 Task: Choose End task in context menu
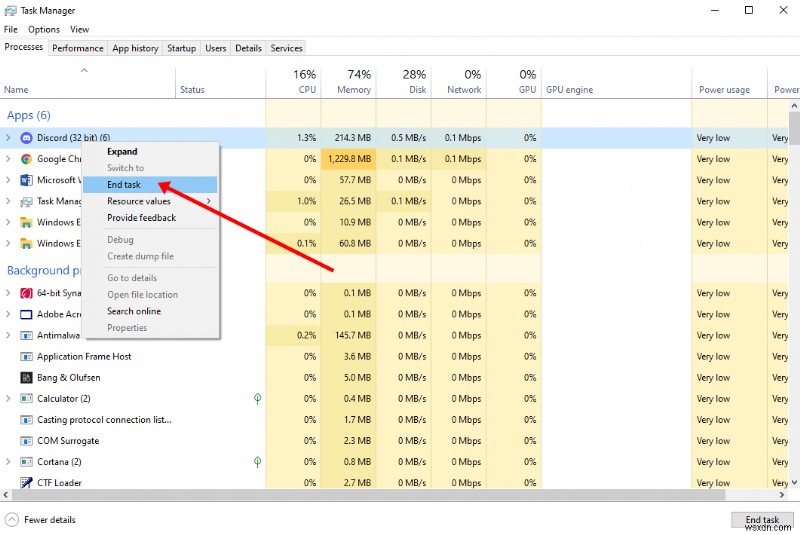(x=151, y=185)
